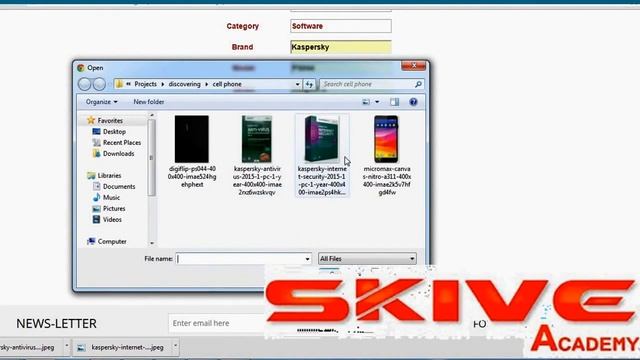Open menu arrow for sky-antivirus download

coord(67,347)
